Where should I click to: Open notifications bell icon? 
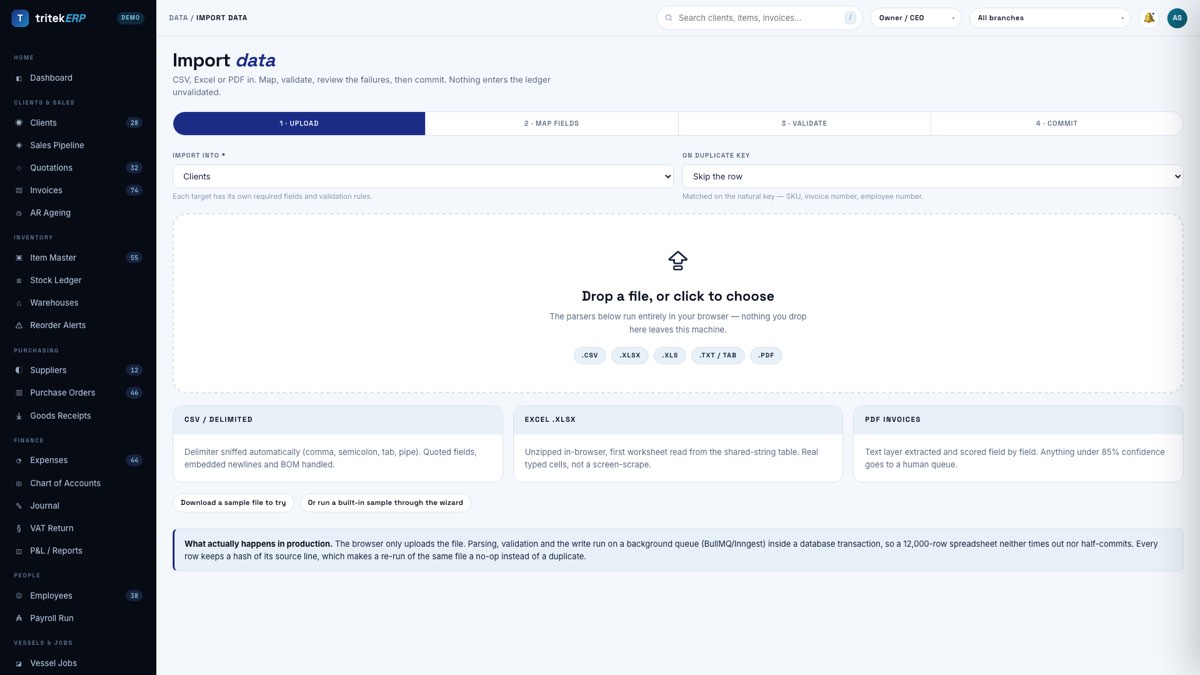[x=1149, y=18]
